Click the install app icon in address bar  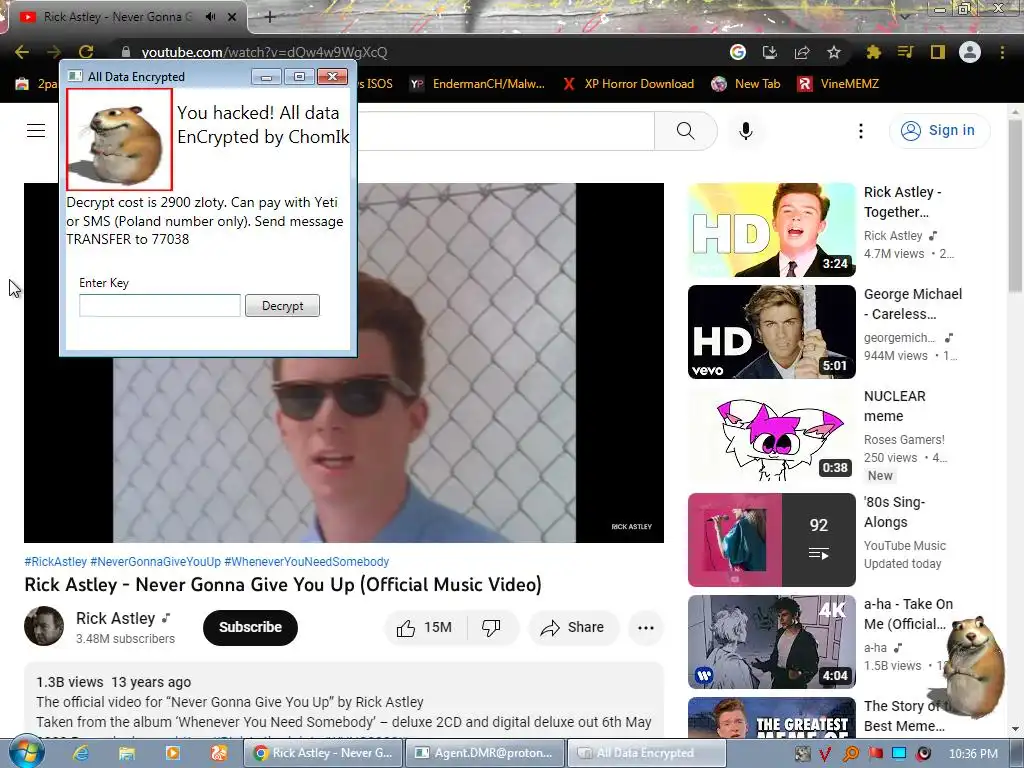(770, 52)
